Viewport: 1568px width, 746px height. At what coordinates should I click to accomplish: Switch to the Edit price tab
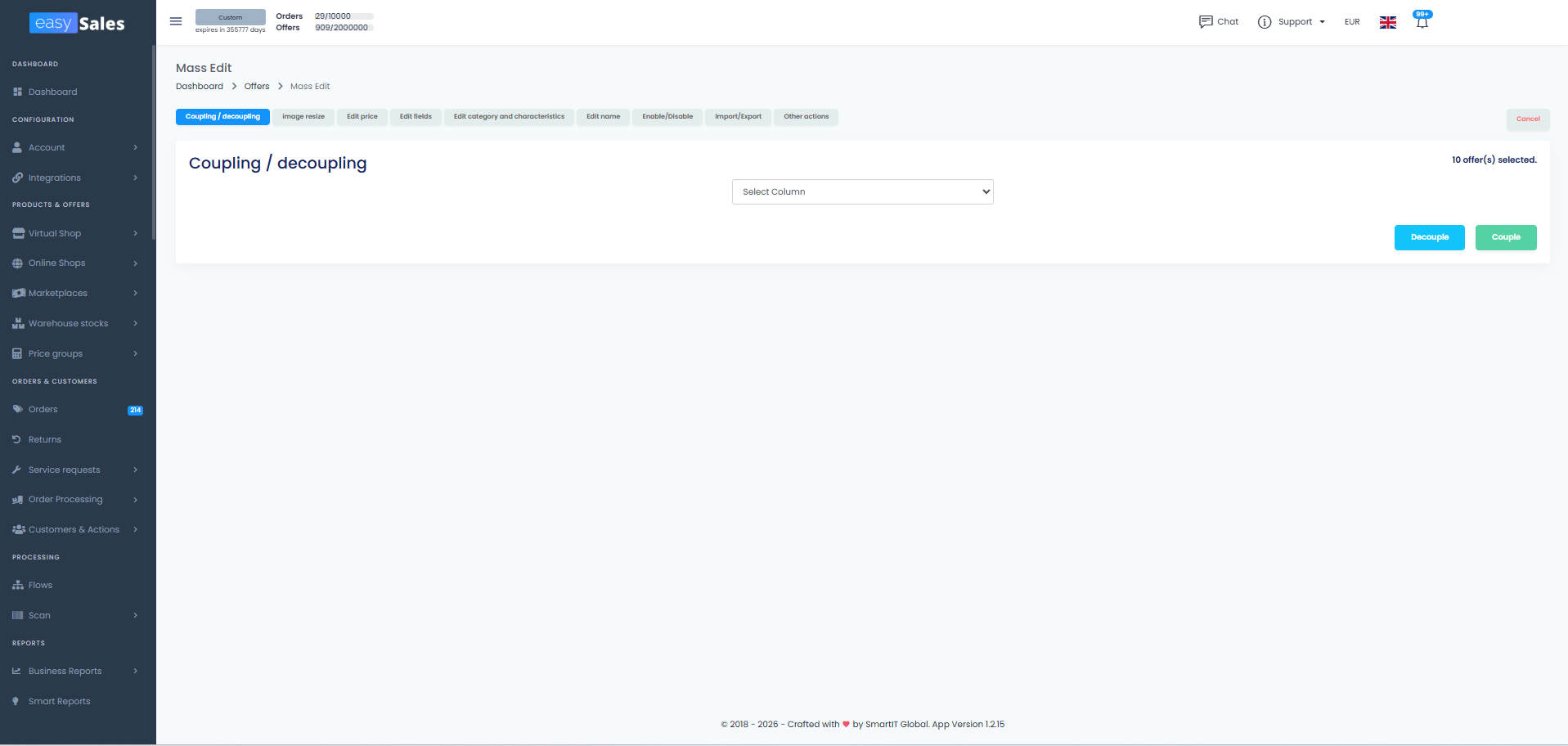[362, 117]
